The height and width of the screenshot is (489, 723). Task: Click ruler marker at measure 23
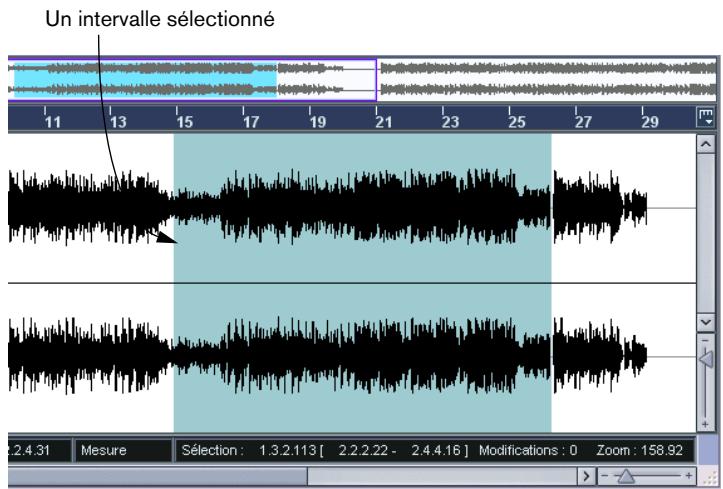[x=450, y=122]
